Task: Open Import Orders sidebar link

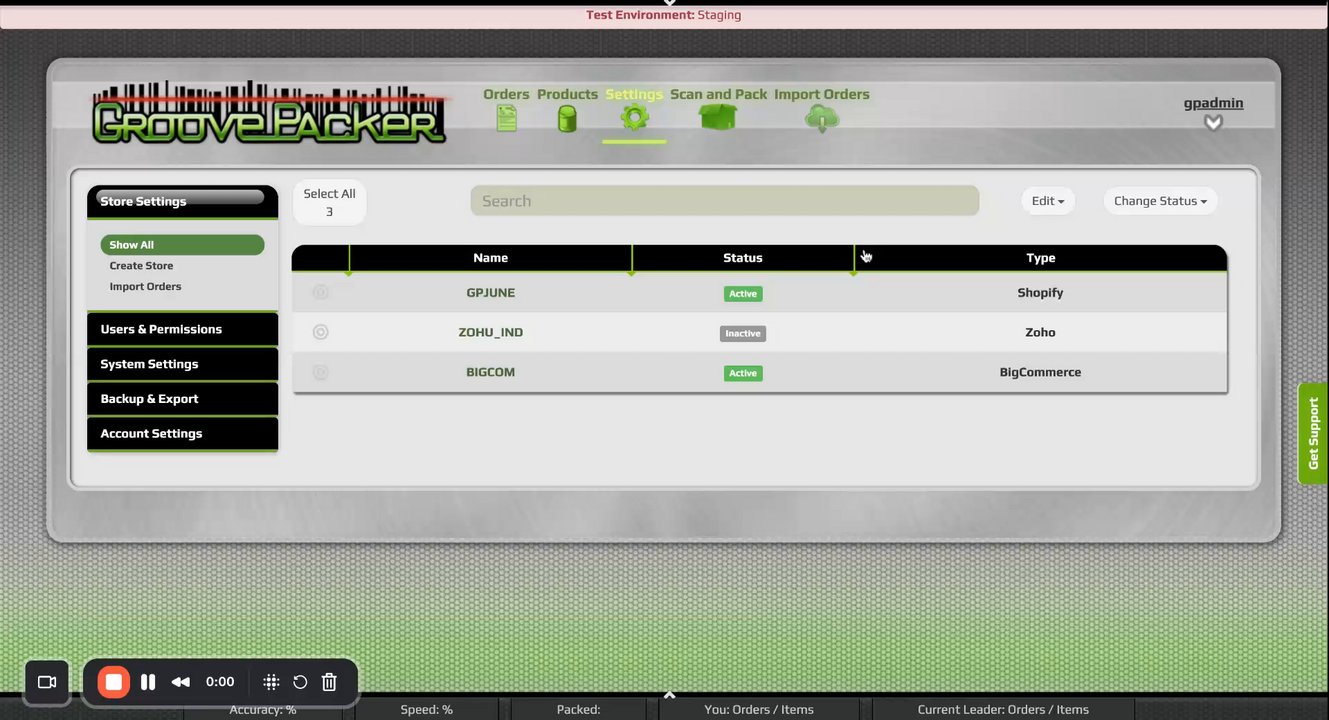Action: click(x=145, y=287)
